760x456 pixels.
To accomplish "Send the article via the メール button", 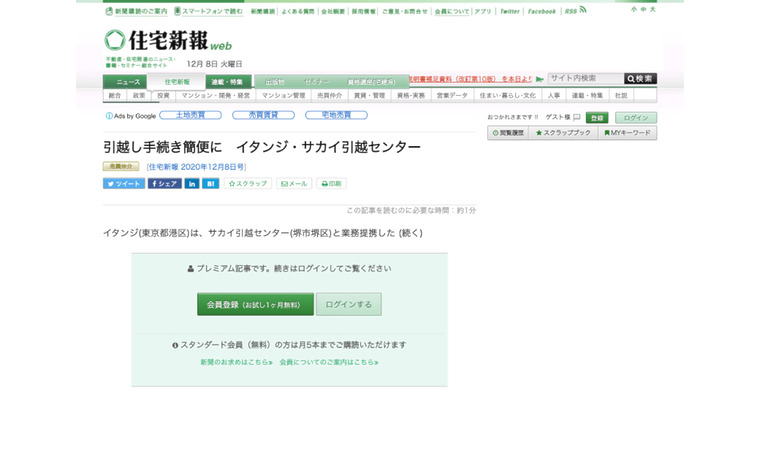I will [x=294, y=184].
